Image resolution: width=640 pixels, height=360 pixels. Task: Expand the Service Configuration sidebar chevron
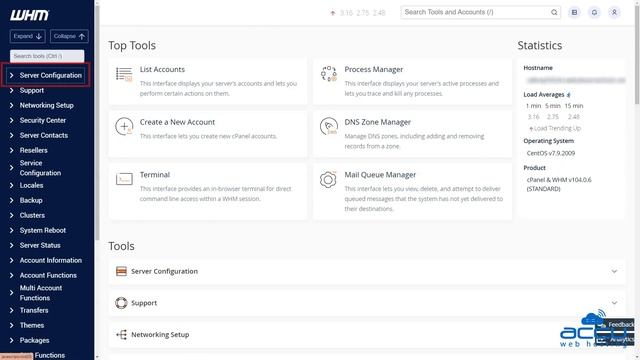pos(11,168)
